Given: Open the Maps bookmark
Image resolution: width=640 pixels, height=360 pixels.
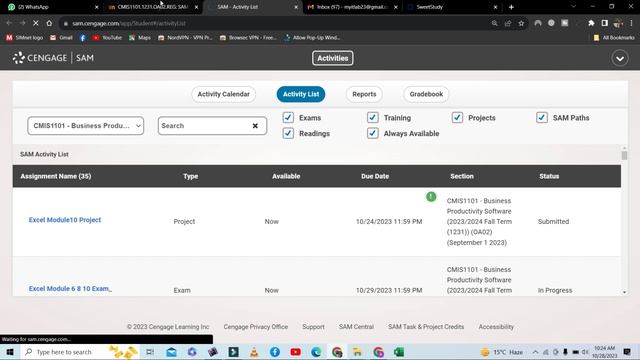Looking at the screenshot, I should [140, 38].
